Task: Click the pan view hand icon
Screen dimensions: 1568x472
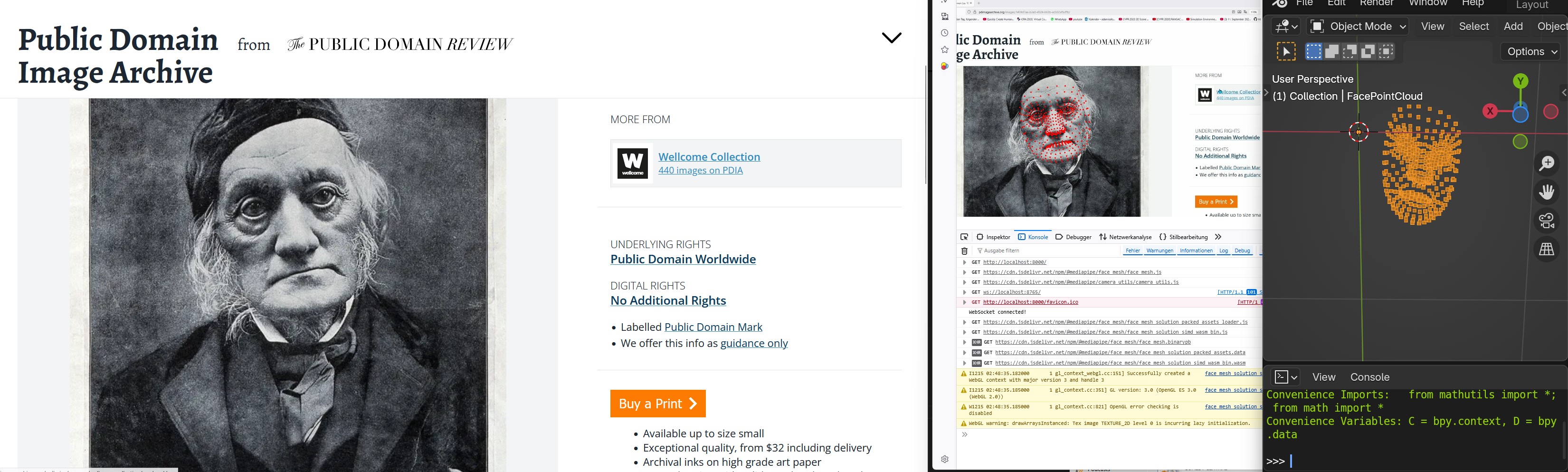Action: click(1547, 192)
